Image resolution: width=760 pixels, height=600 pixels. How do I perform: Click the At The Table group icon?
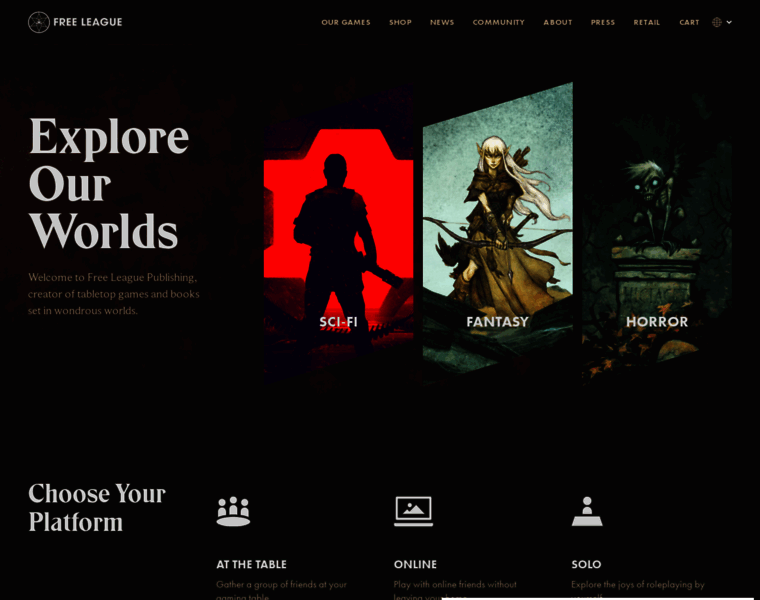click(233, 511)
